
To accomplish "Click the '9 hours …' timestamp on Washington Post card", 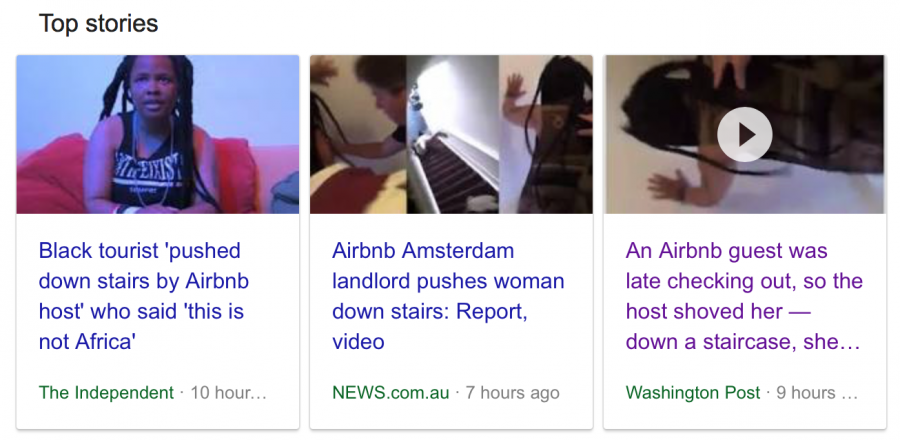I will point(817,393).
